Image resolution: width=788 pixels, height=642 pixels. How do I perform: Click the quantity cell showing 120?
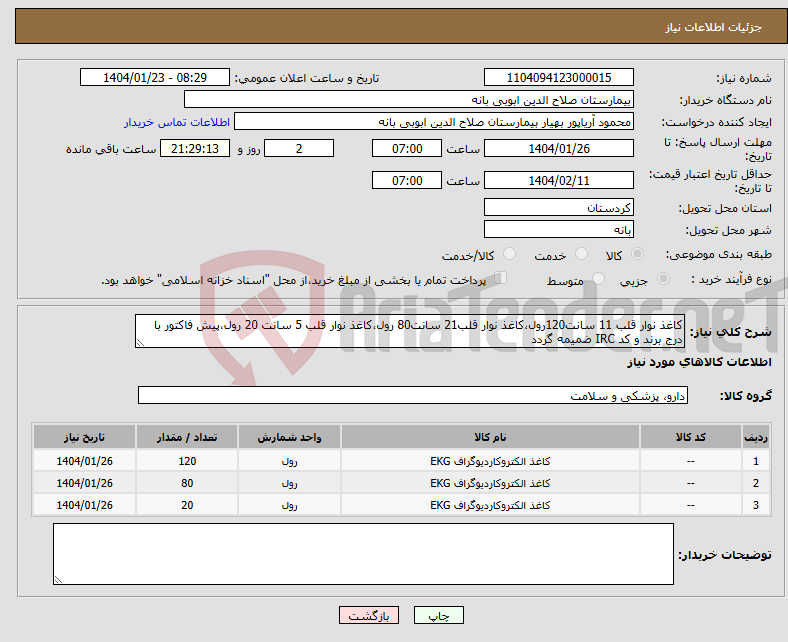tap(187, 461)
